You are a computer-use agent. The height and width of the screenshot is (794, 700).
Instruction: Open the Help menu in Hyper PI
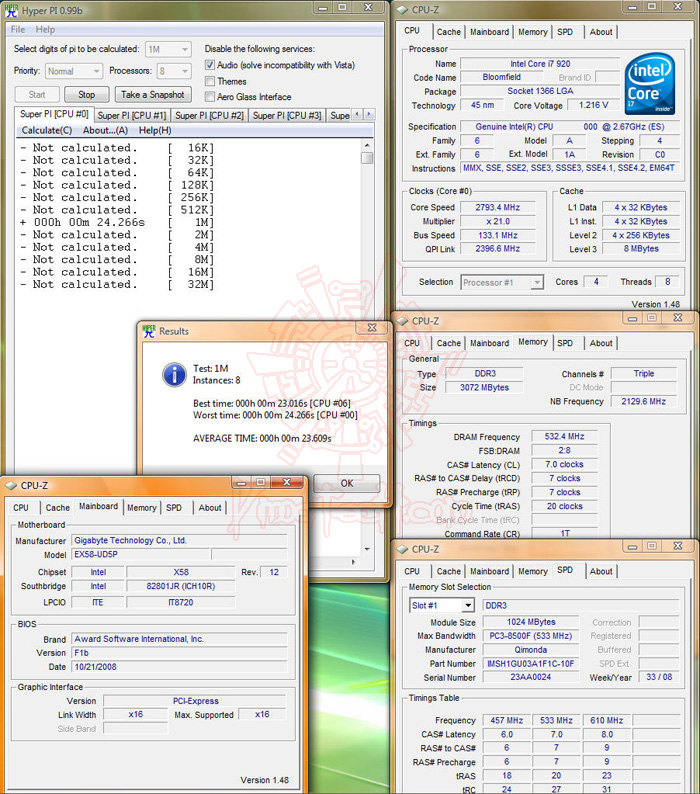pos(45,29)
